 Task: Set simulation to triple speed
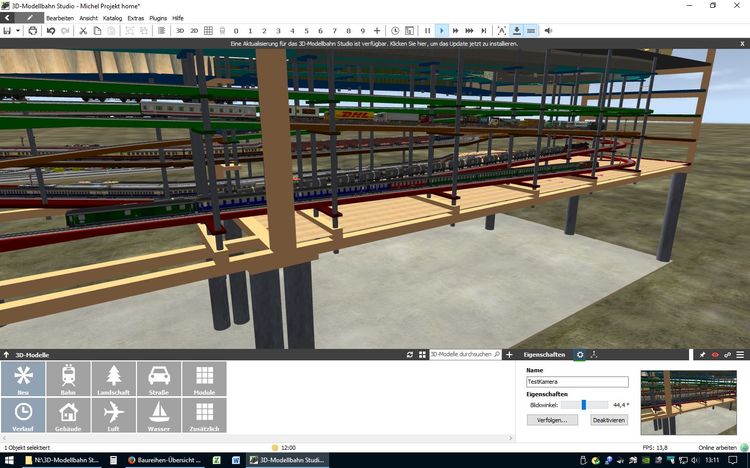pos(470,31)
